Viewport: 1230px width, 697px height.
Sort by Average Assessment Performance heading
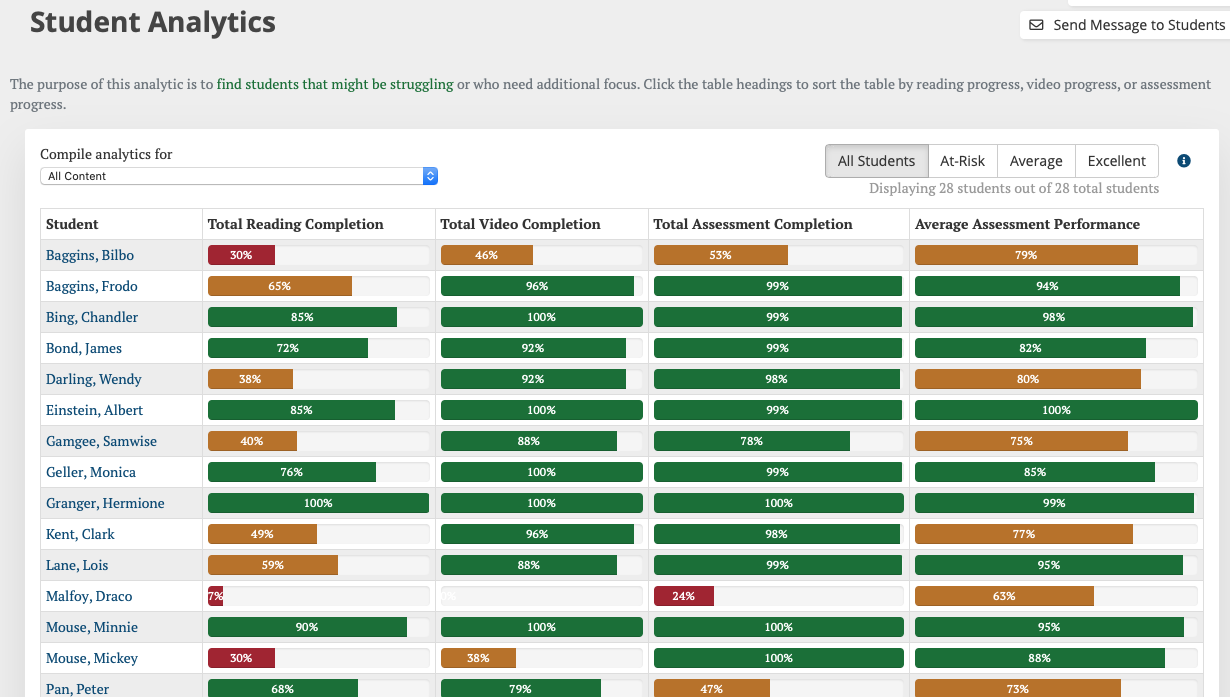point(1027,224)
